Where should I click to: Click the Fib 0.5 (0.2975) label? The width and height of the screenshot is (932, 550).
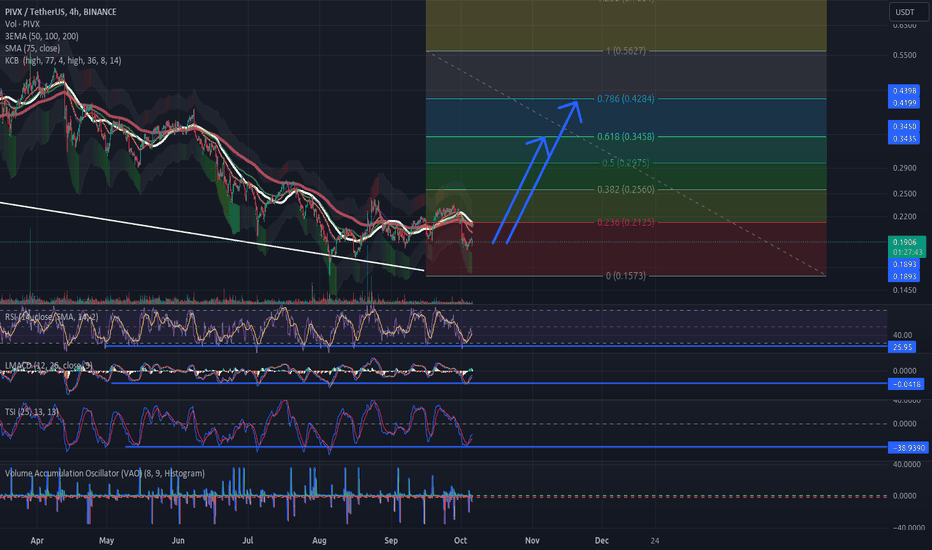tap(625, 163)
